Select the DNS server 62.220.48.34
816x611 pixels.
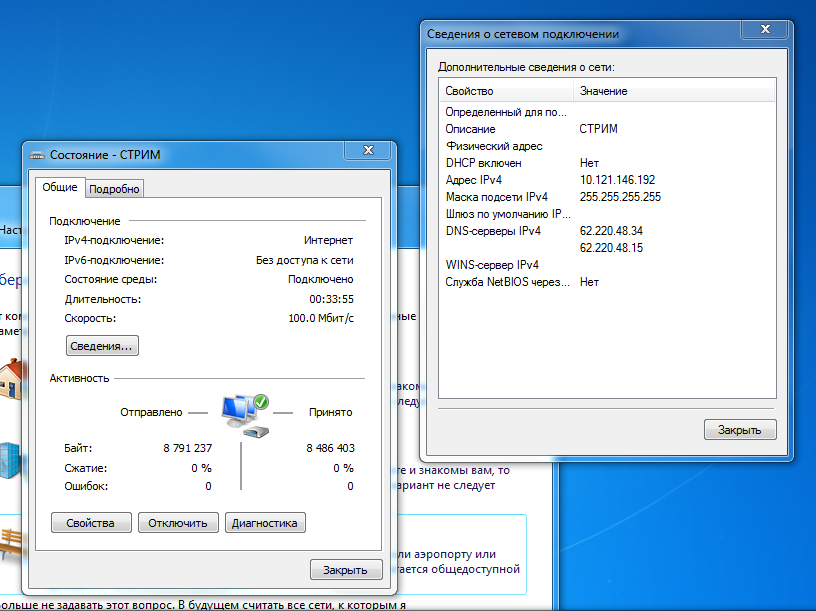click(611, 231)
